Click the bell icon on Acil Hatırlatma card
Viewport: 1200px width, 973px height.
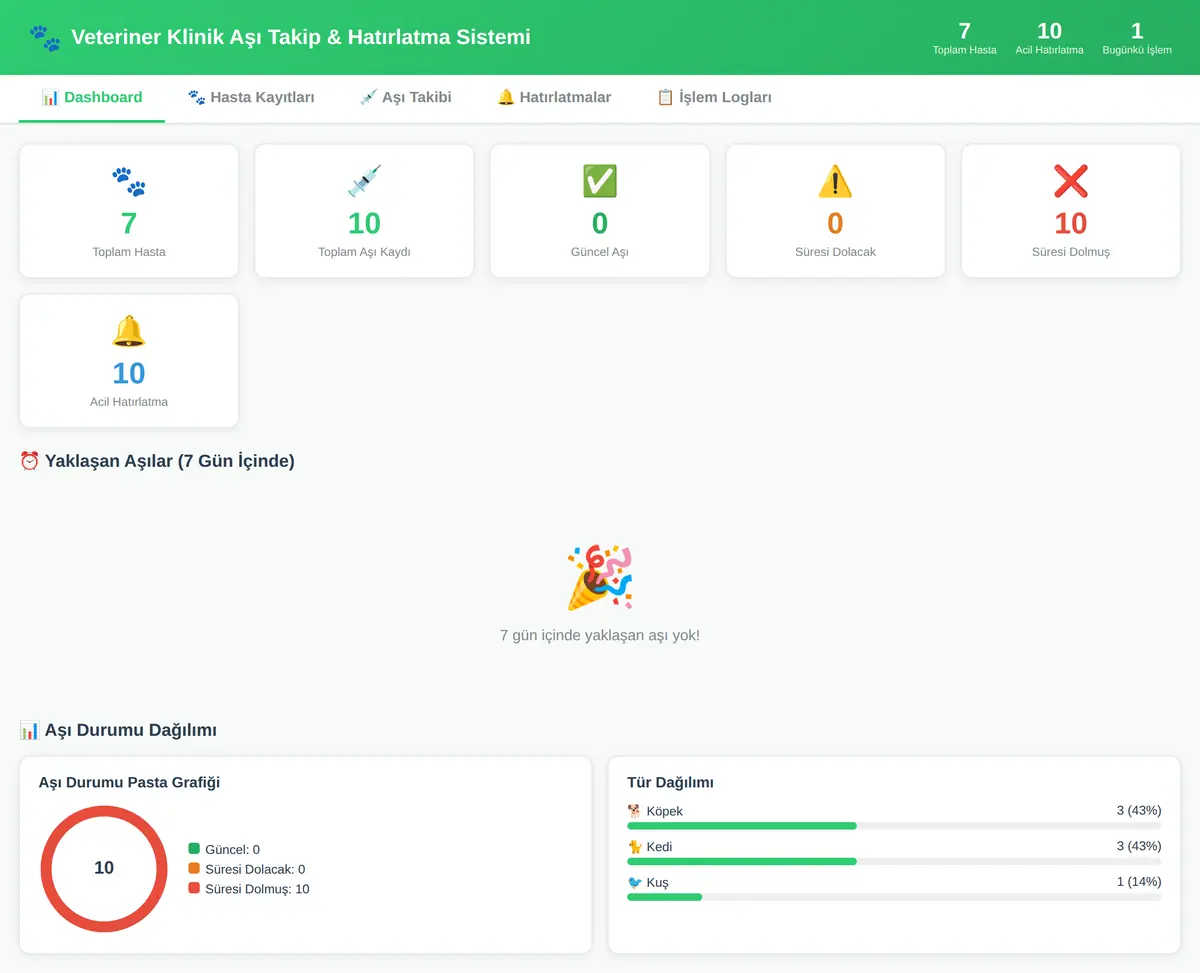pos(129,331)
